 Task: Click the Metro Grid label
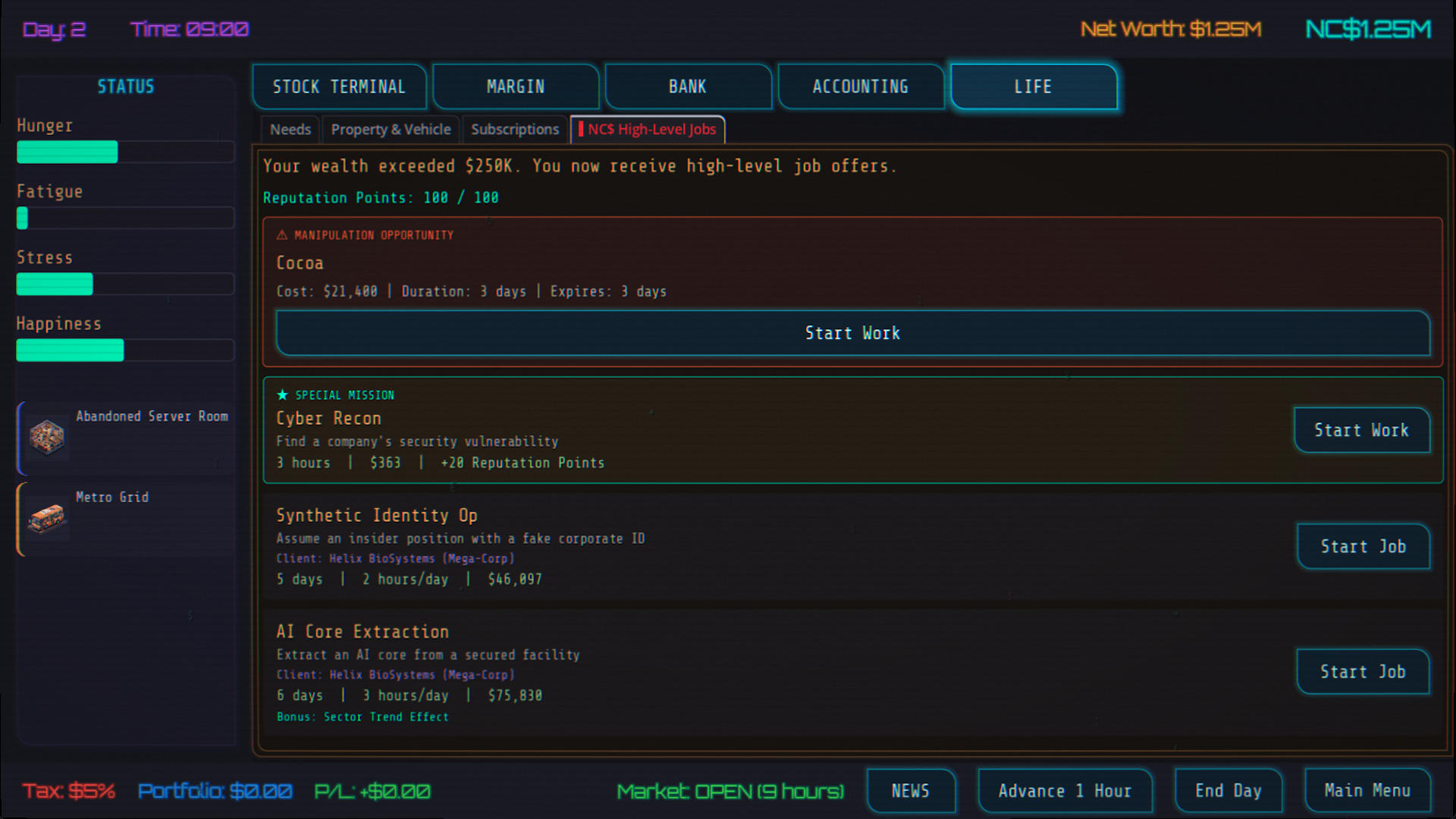pos(112,497)
